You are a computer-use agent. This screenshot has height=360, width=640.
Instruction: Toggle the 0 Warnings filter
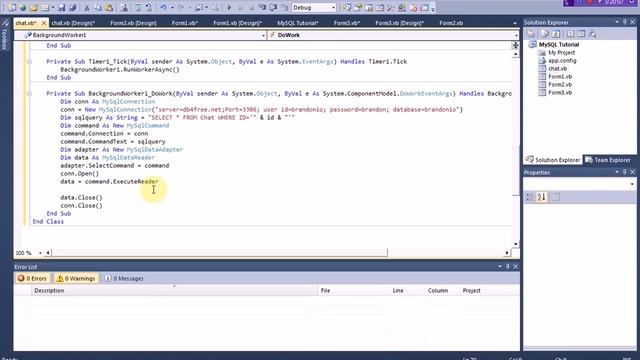tap(76, 278)
